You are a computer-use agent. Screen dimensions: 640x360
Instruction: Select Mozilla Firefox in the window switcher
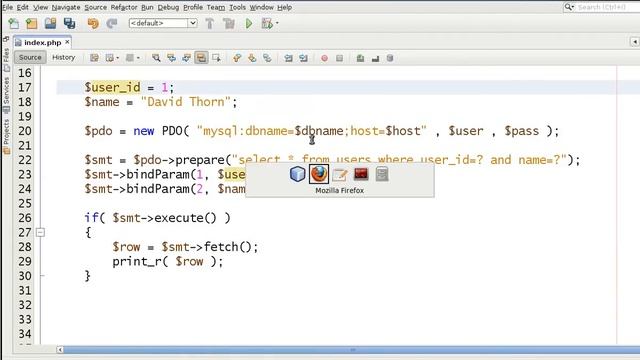[319, 174]
